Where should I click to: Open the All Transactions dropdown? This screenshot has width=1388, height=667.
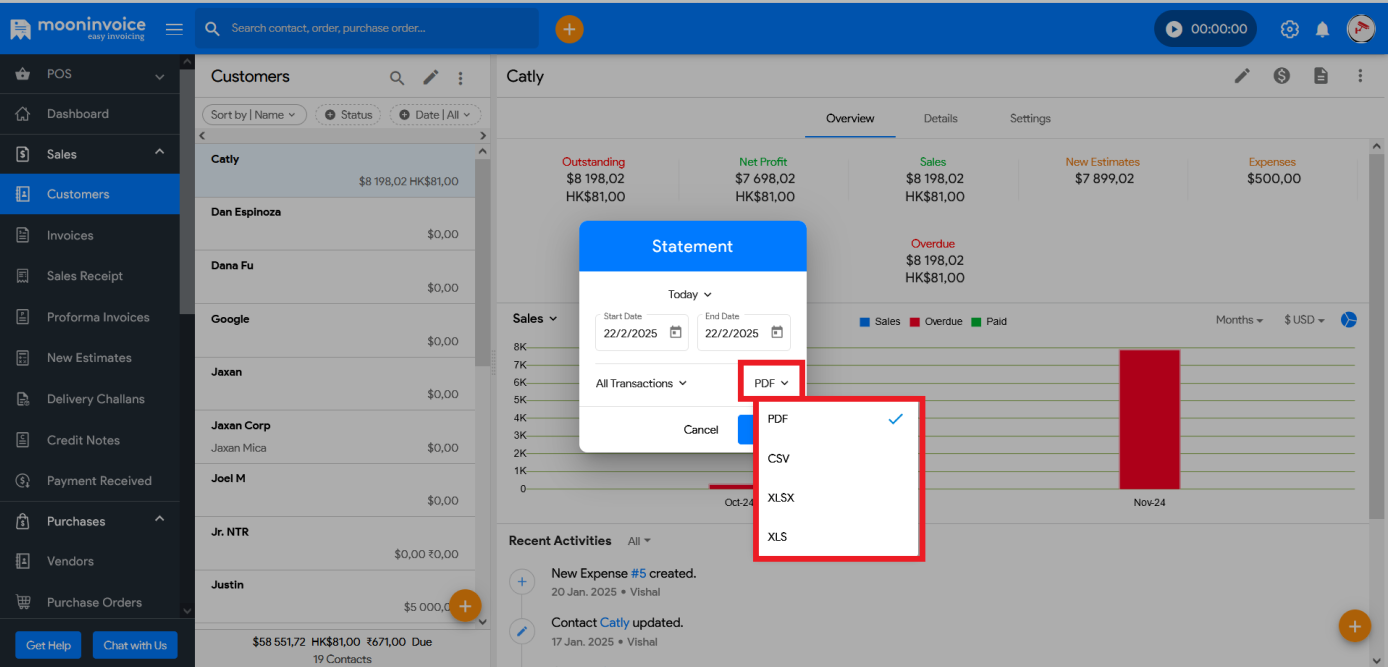(642, 383)
